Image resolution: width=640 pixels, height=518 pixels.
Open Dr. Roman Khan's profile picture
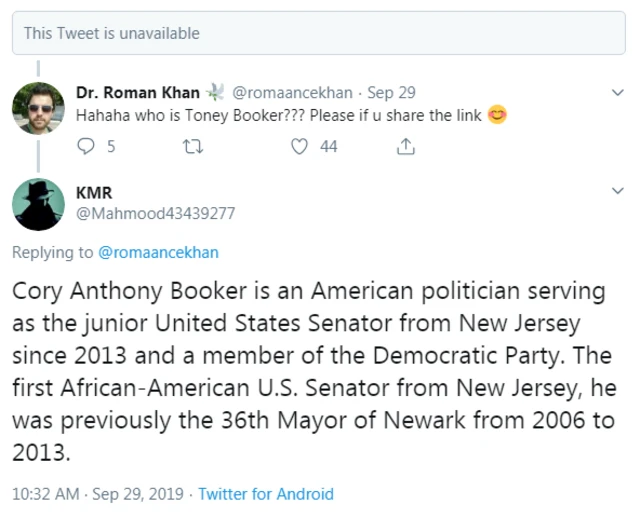point(38,108)
